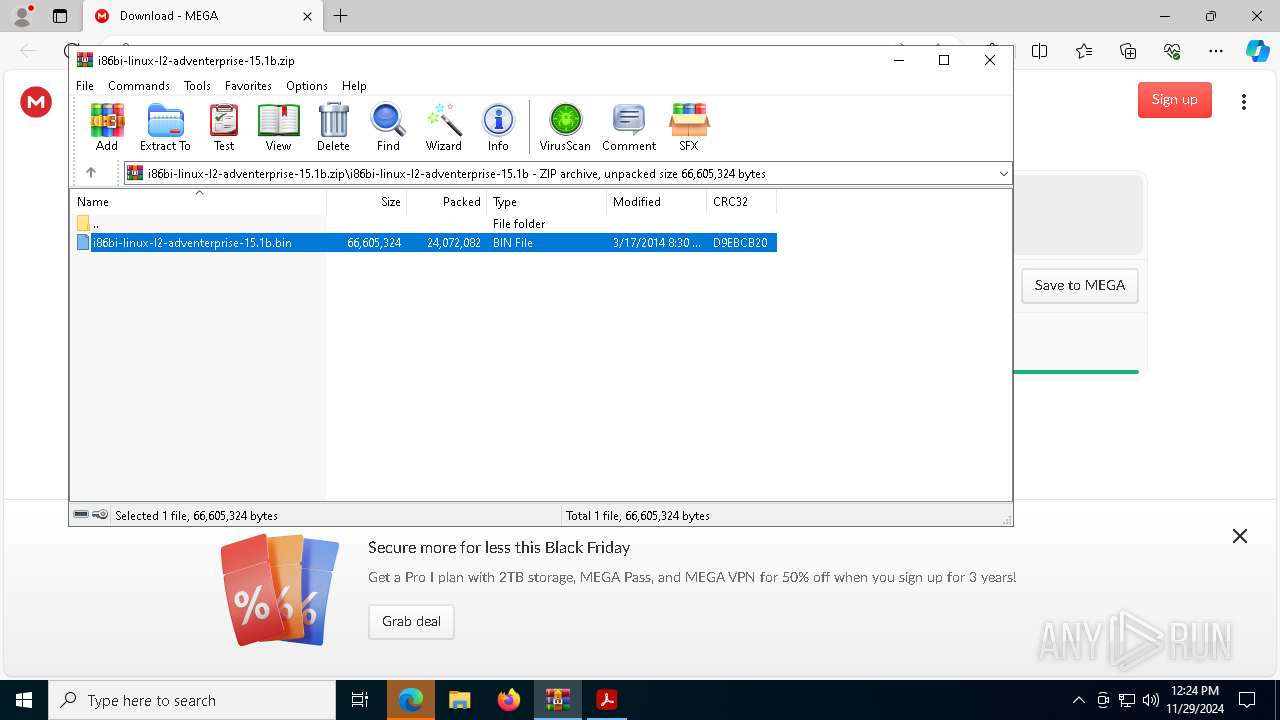1280x720 pixels.
Task: Open the View file tool
Action: [x=278, y=127]
